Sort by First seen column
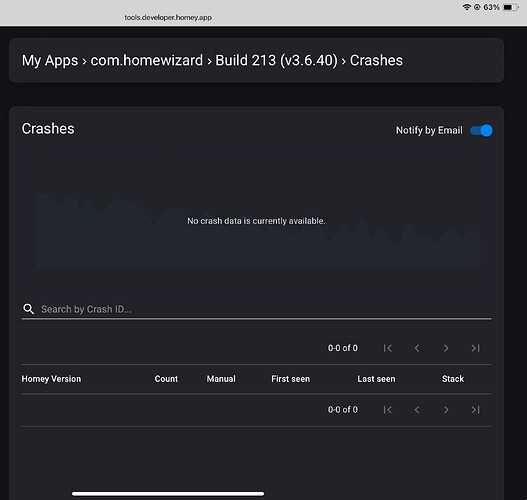Viewport: 527px width, 500px height. [x=291, y=379]
